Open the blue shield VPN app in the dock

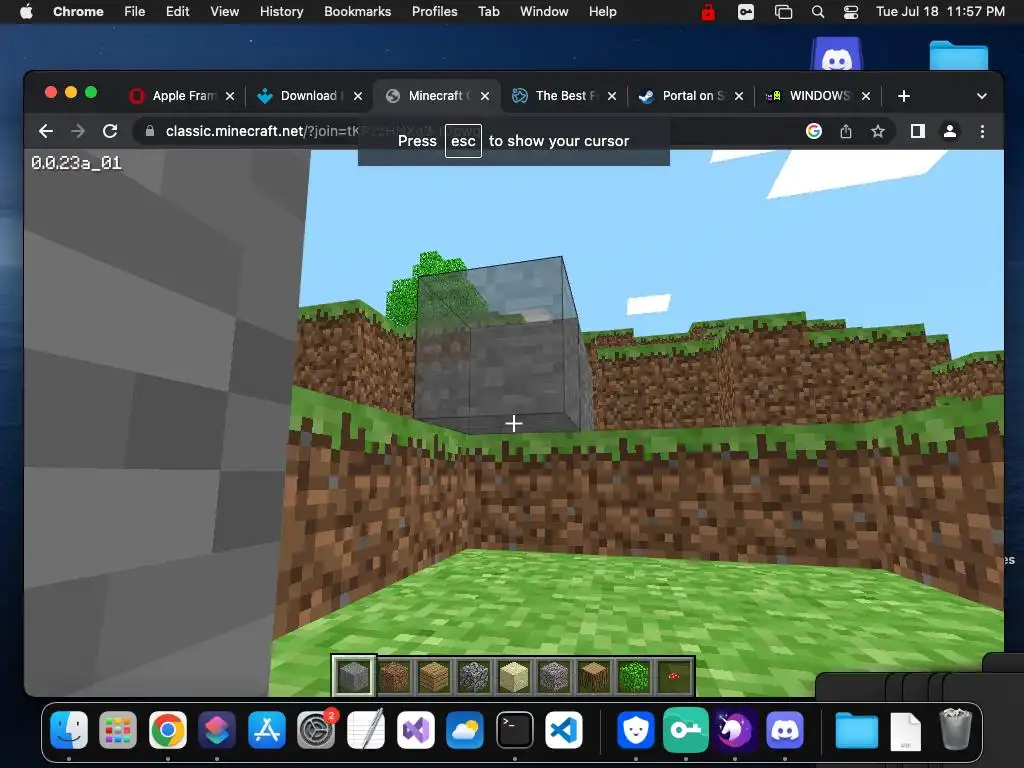pos(635,729)
